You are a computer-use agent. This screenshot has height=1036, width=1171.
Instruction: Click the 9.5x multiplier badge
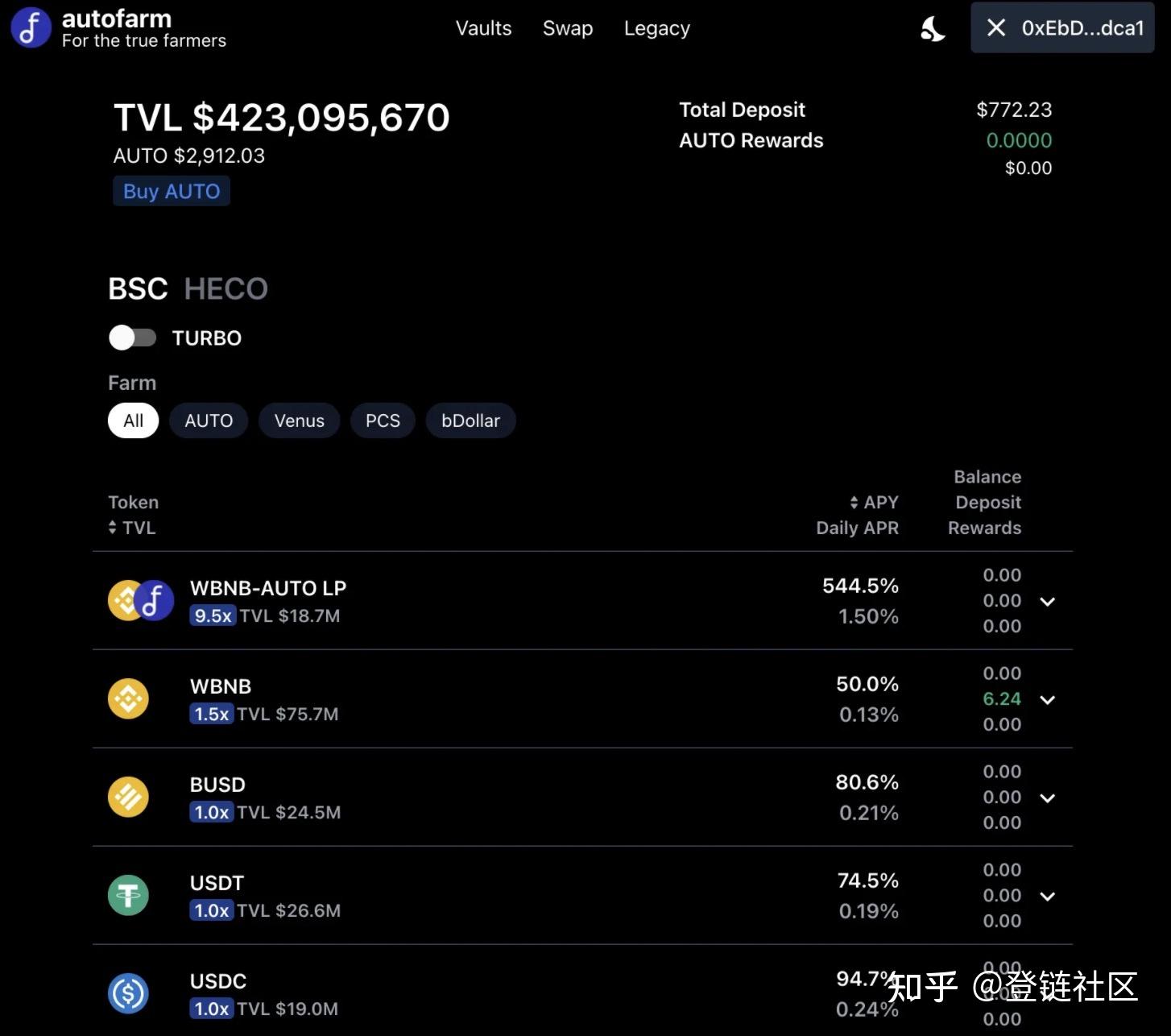point(213,615)
